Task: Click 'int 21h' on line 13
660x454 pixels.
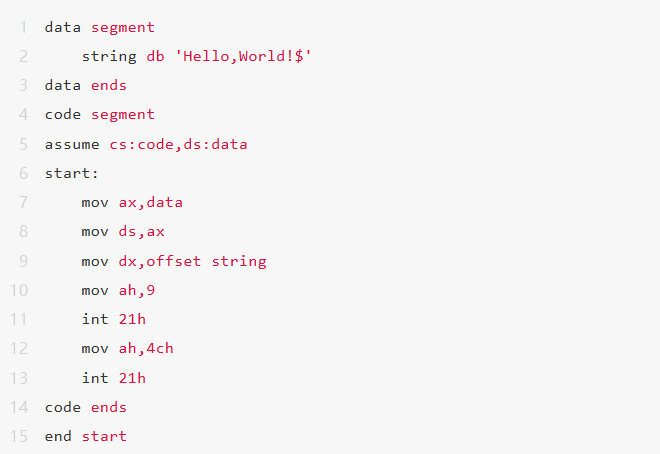Action: coord(113,378)
